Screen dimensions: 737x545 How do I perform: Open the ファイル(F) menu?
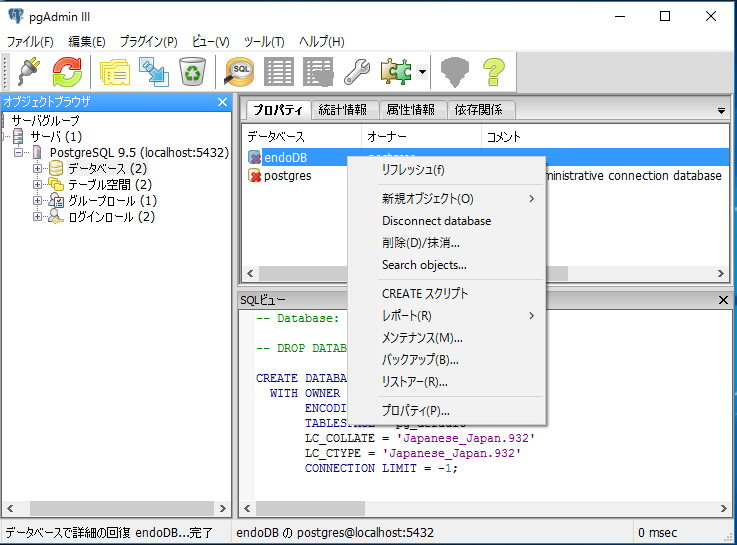pyautogui.click(x=30, y=41)
